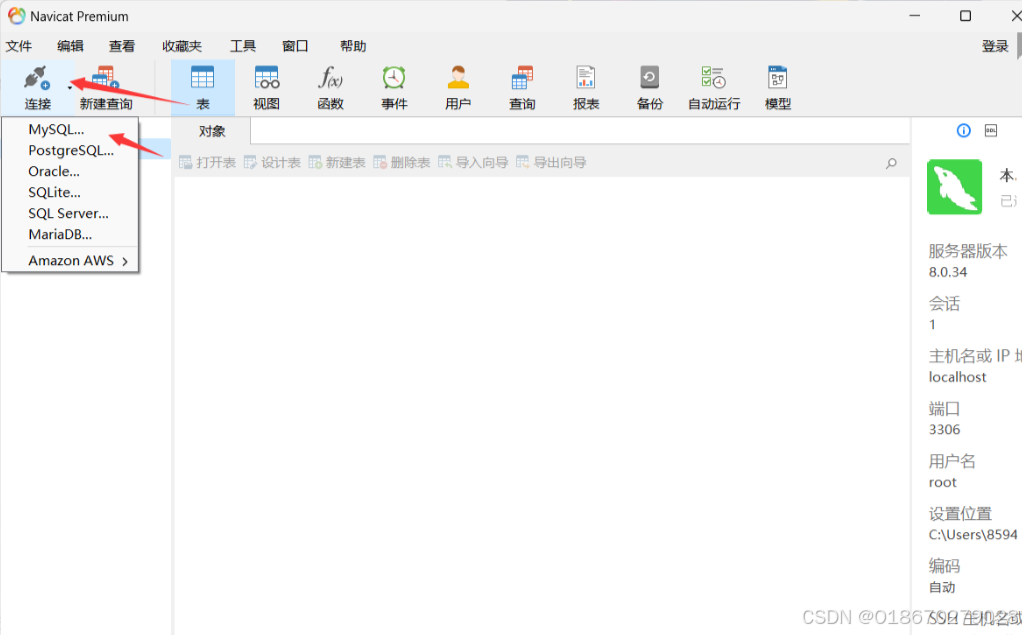Click the 导入向导 import wizard button
Screen dimensions: 1022x635
473,162
